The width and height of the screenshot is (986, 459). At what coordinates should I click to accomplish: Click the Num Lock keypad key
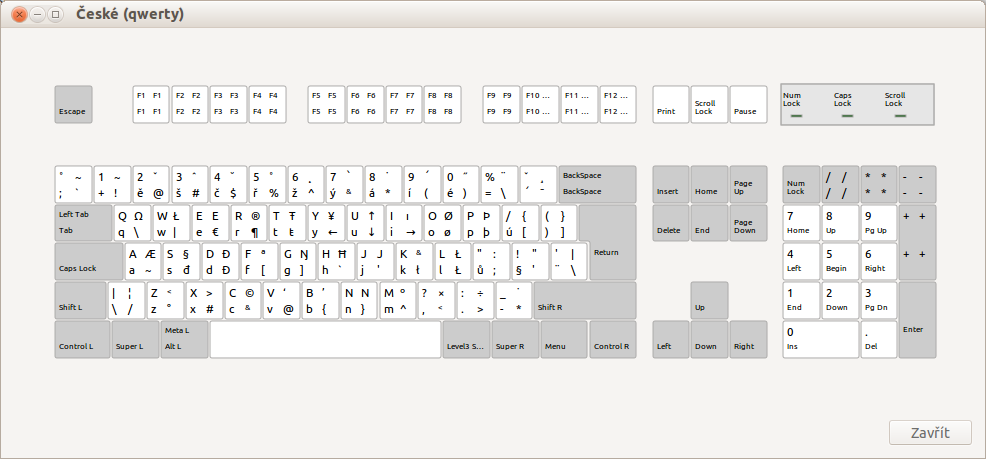click(x=801, y=184)
